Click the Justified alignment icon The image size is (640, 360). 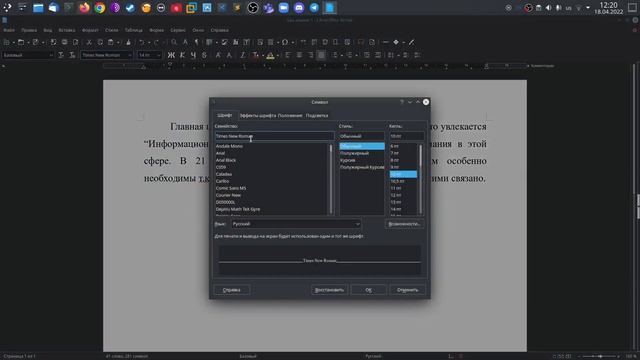(321, 55)
